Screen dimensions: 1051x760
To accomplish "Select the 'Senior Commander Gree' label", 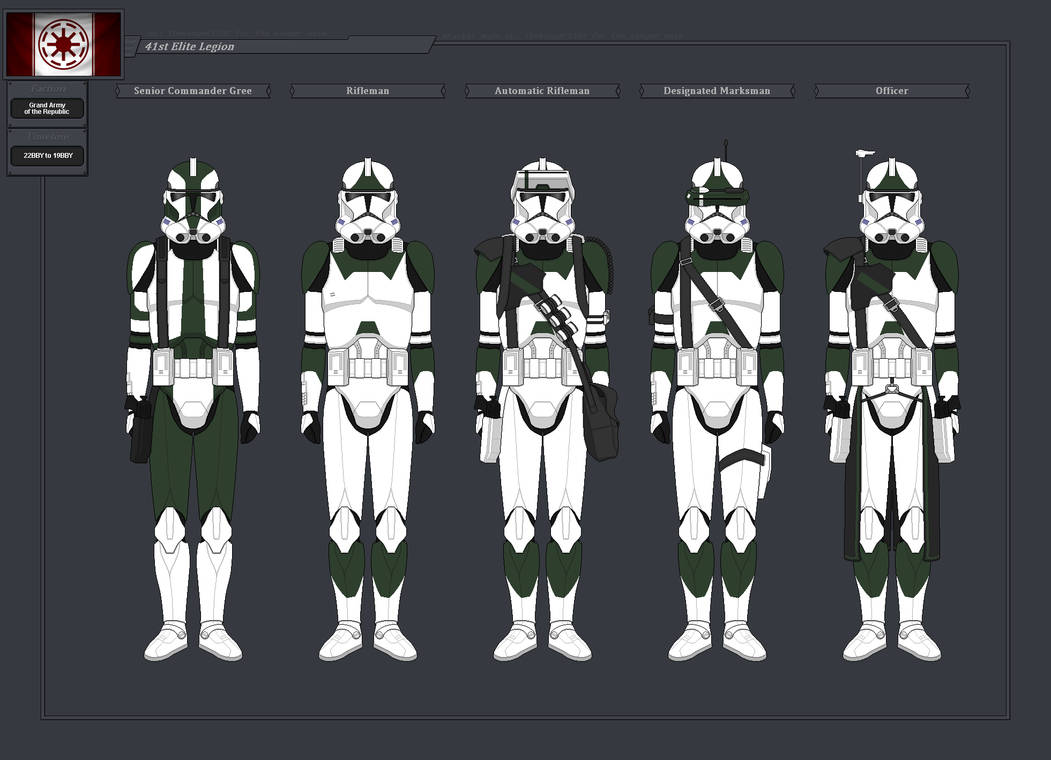I will tap(193, 90).
